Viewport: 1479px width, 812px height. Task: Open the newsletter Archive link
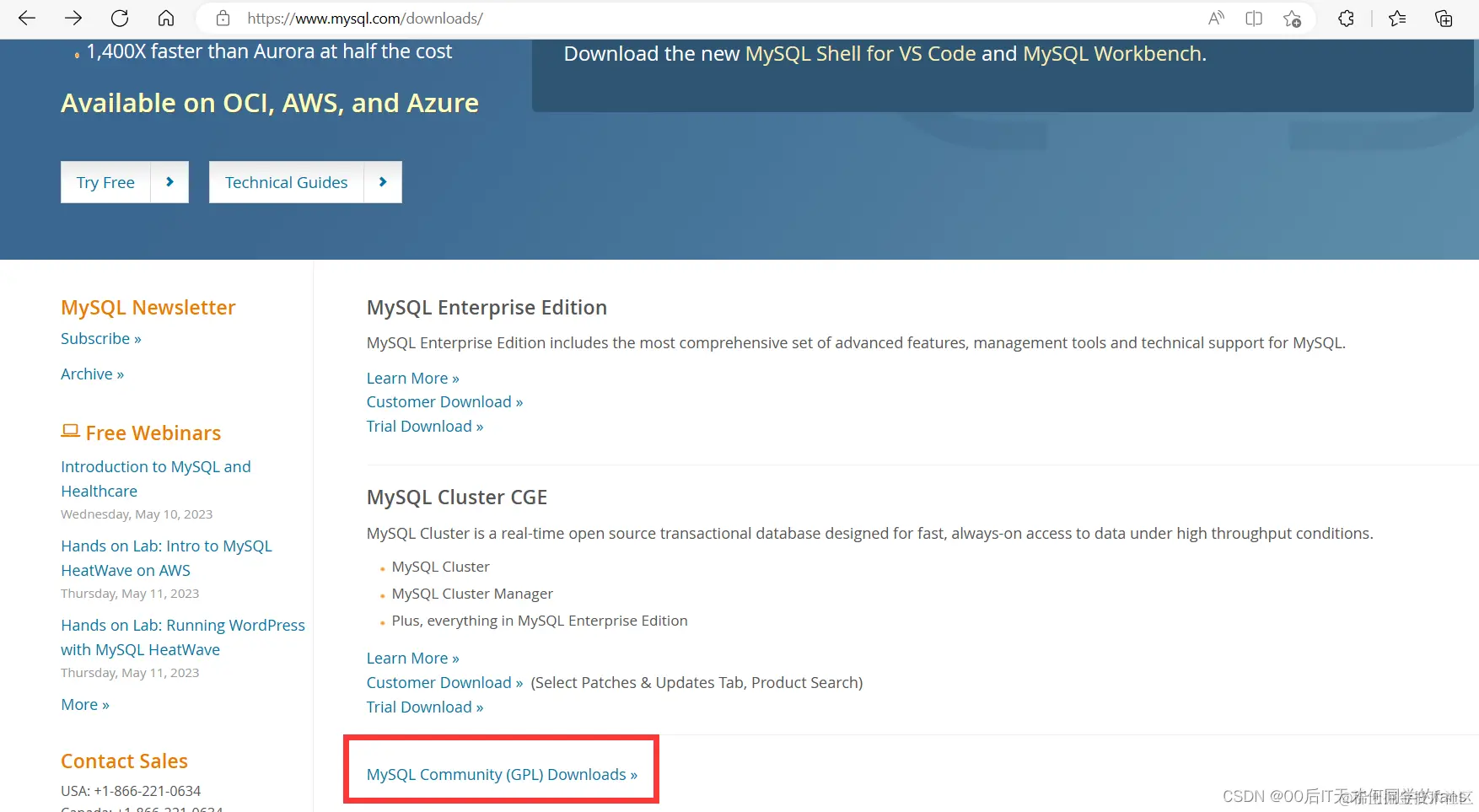coord(92,374)
